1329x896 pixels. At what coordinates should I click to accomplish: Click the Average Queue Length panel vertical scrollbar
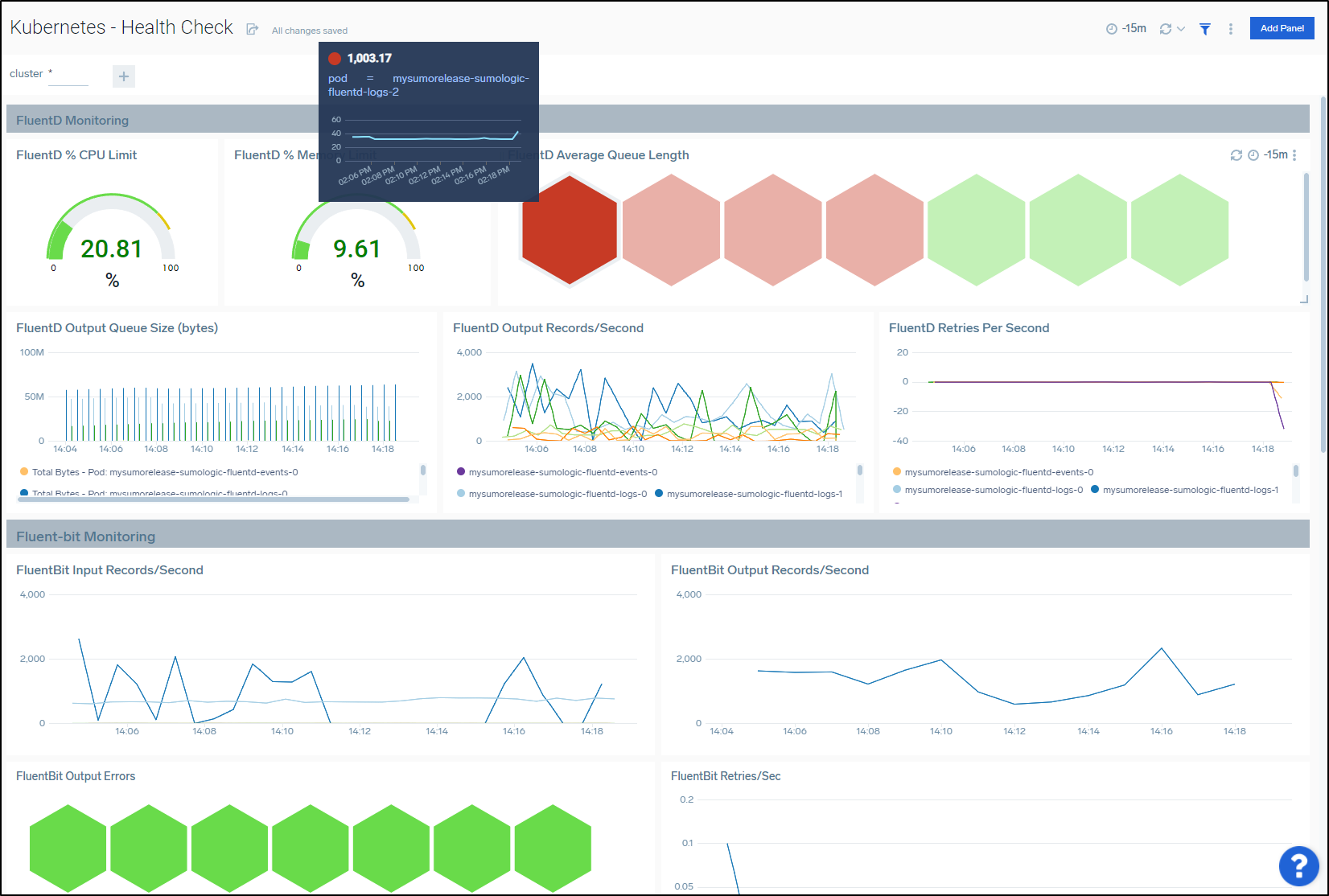coord(1306,227)
